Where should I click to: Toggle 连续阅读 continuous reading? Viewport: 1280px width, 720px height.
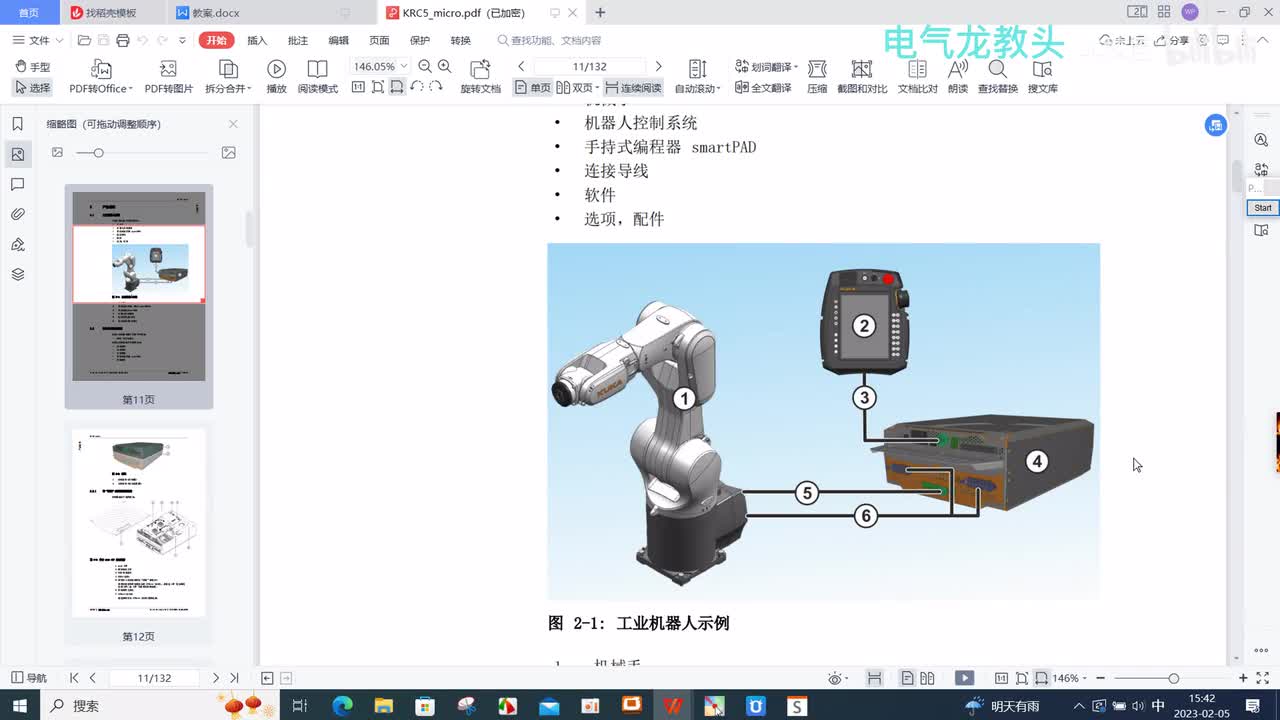point(633,88)
